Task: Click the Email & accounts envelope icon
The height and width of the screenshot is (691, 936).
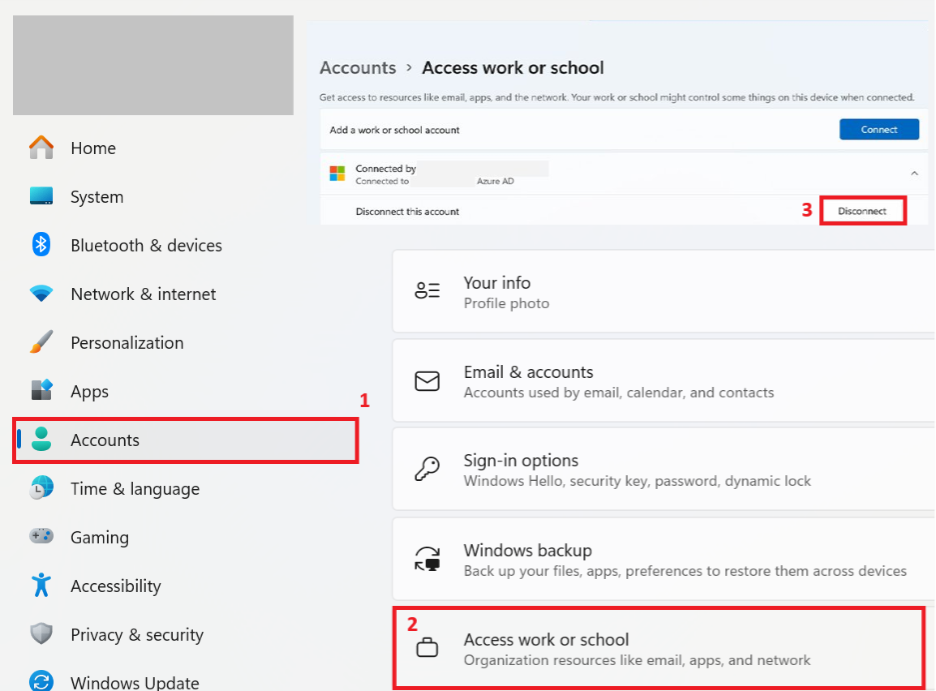Action: pyautogui.click(x=427, y=381)
